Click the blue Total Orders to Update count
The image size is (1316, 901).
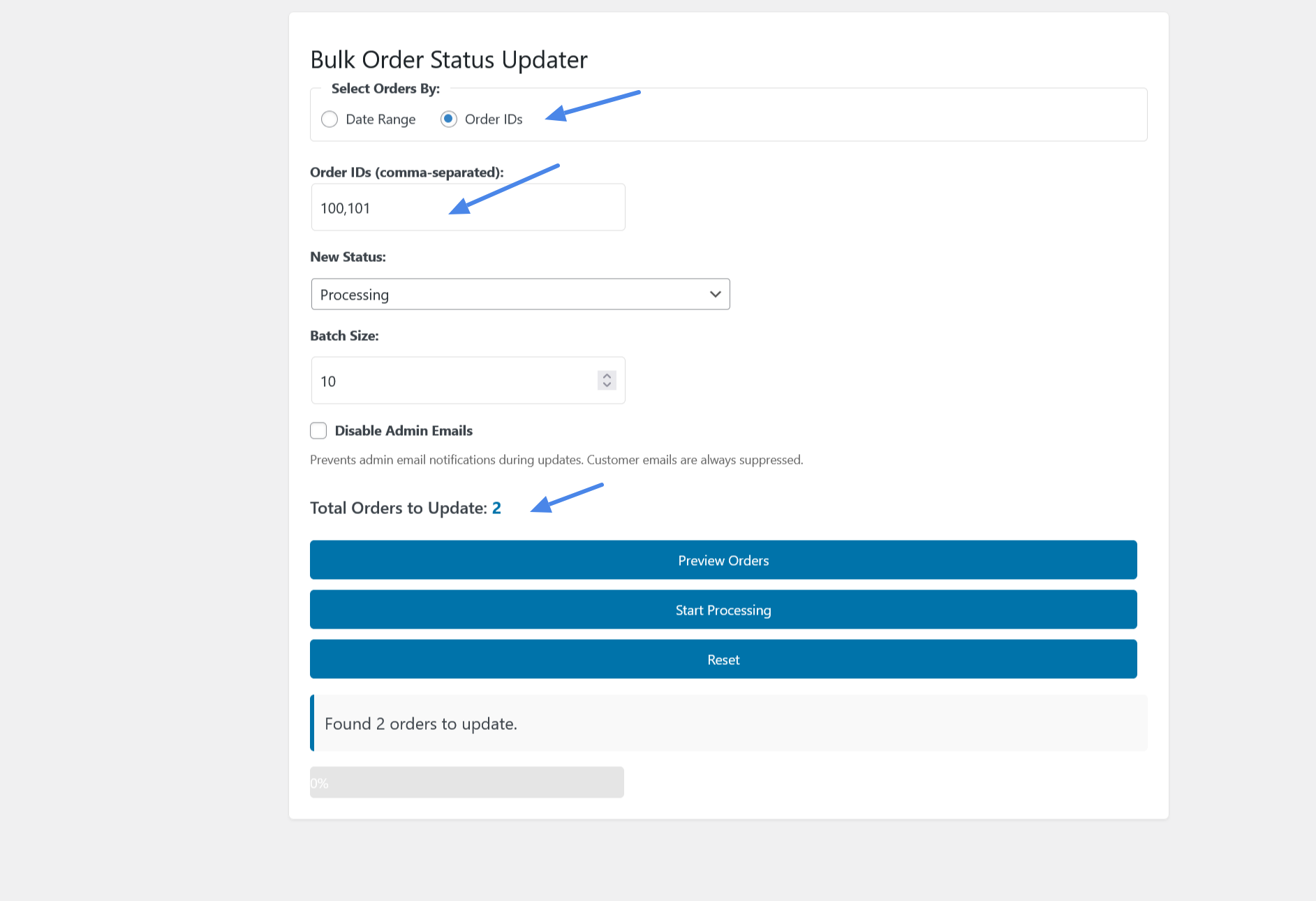pos(496,508)
